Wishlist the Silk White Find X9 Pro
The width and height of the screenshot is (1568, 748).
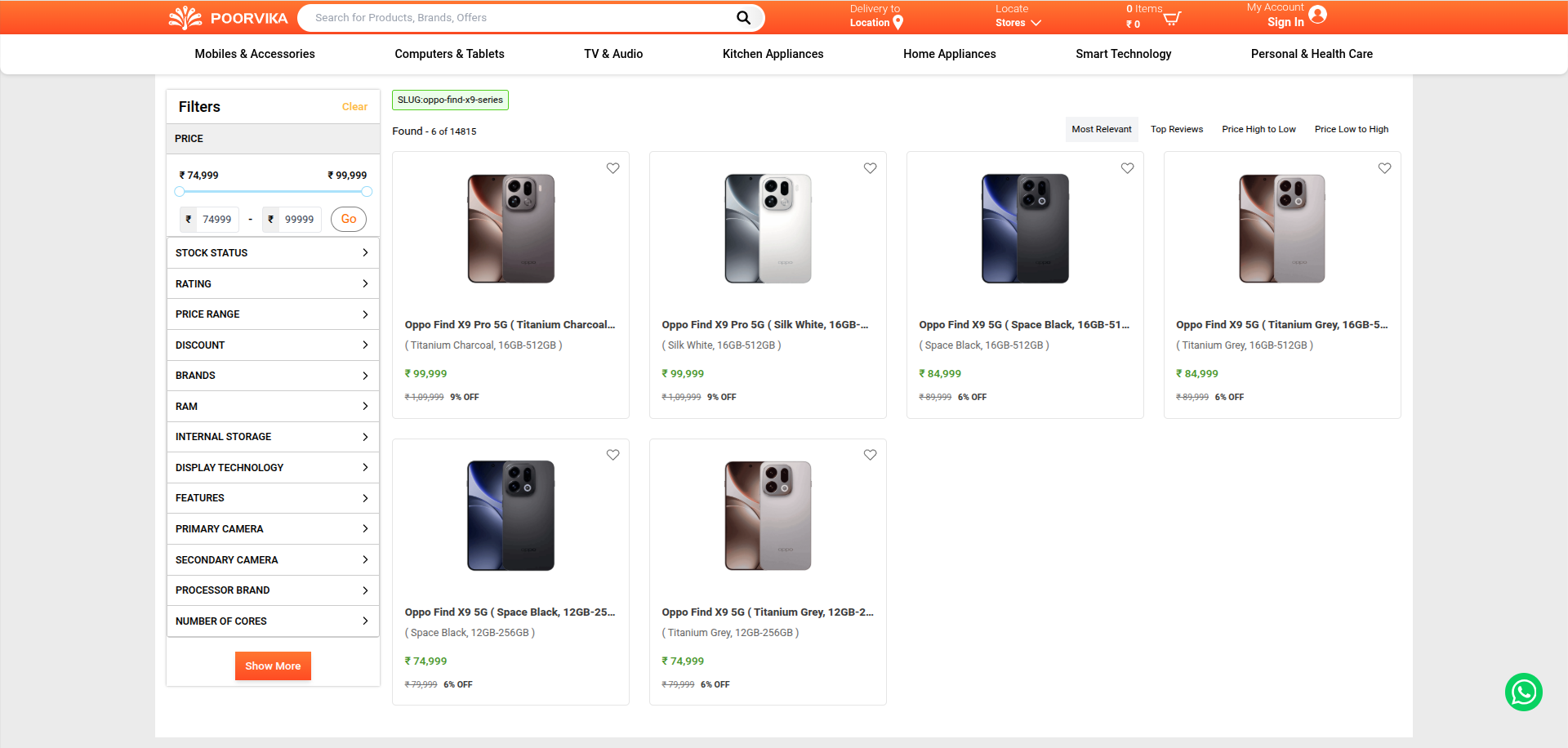[870, 168]
